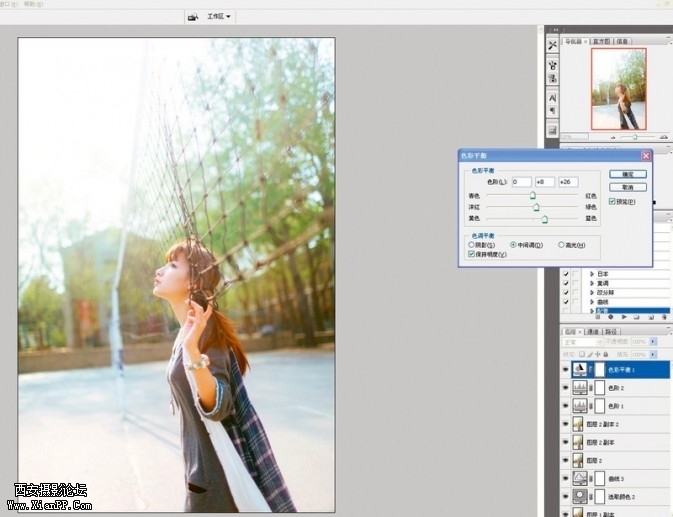Open the Paragraph panel icon
Image resolution: width=673 pixels, height=517 pixels.
pyautogui.click(x=552, y=111)
